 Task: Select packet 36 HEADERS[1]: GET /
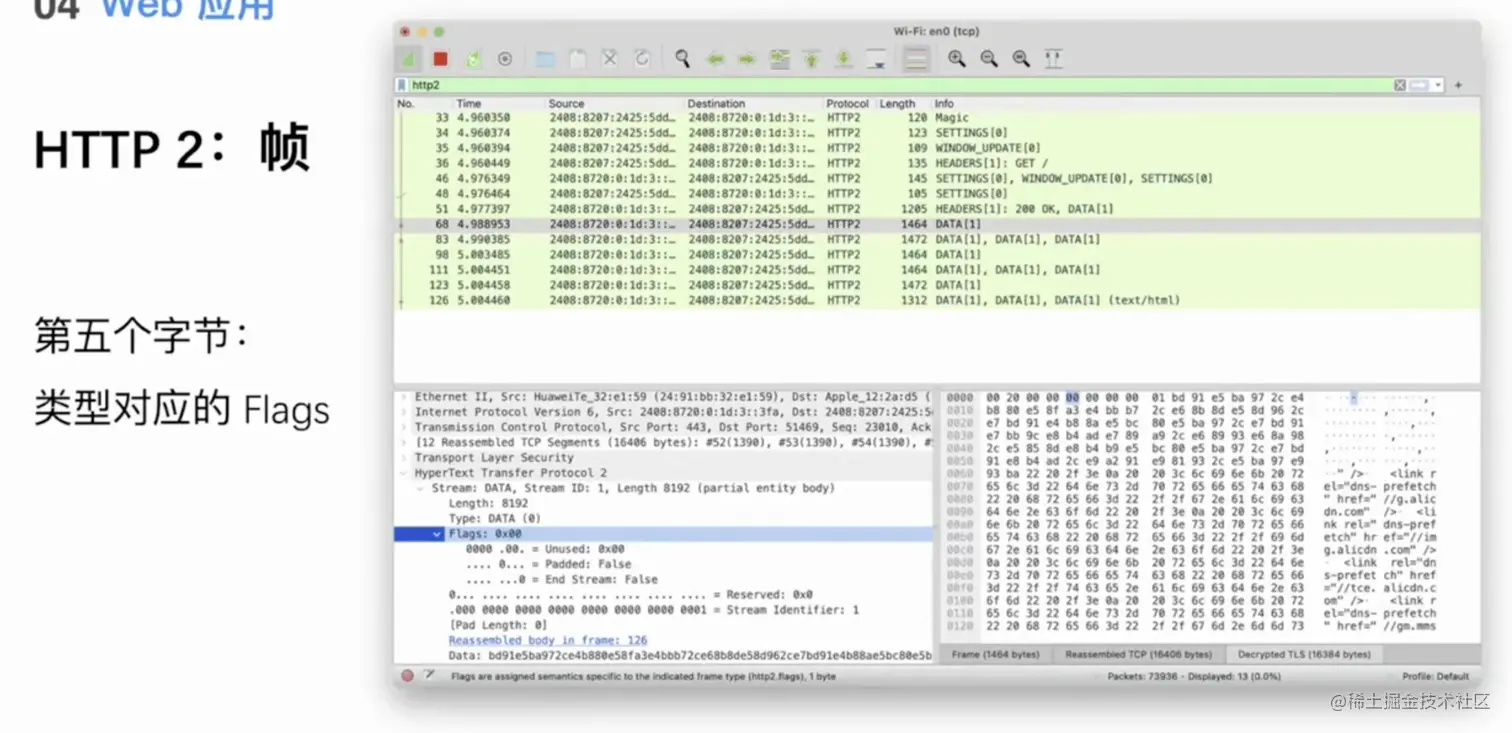(938, 163)
